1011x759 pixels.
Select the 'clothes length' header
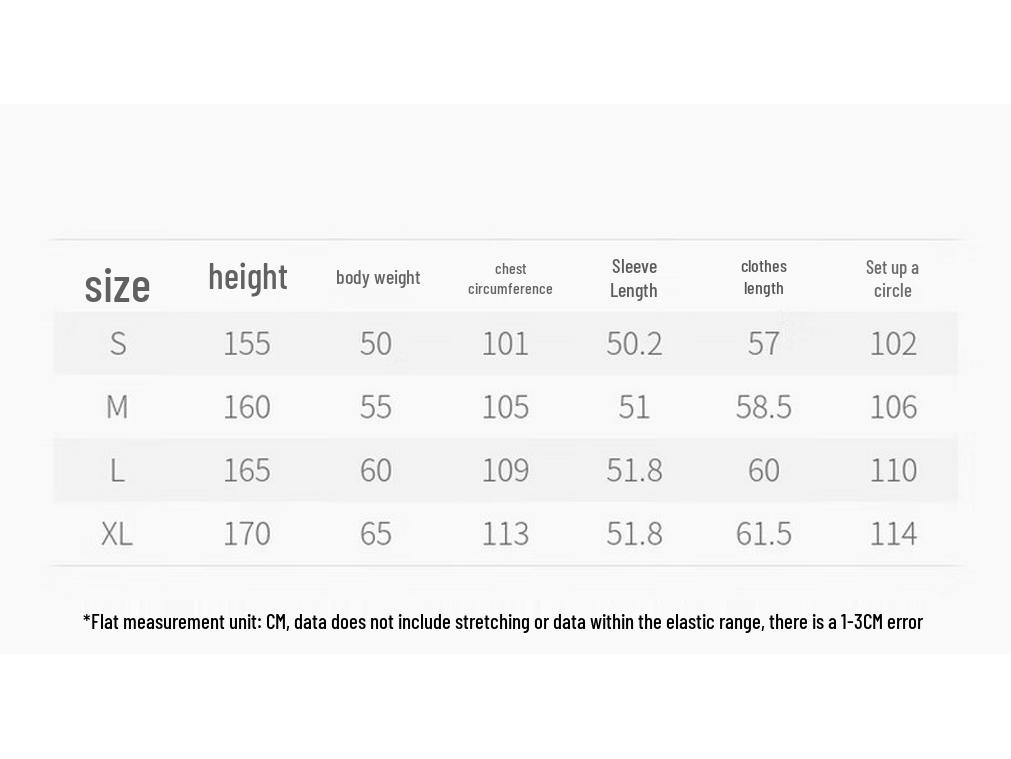[x=763, y=277]
